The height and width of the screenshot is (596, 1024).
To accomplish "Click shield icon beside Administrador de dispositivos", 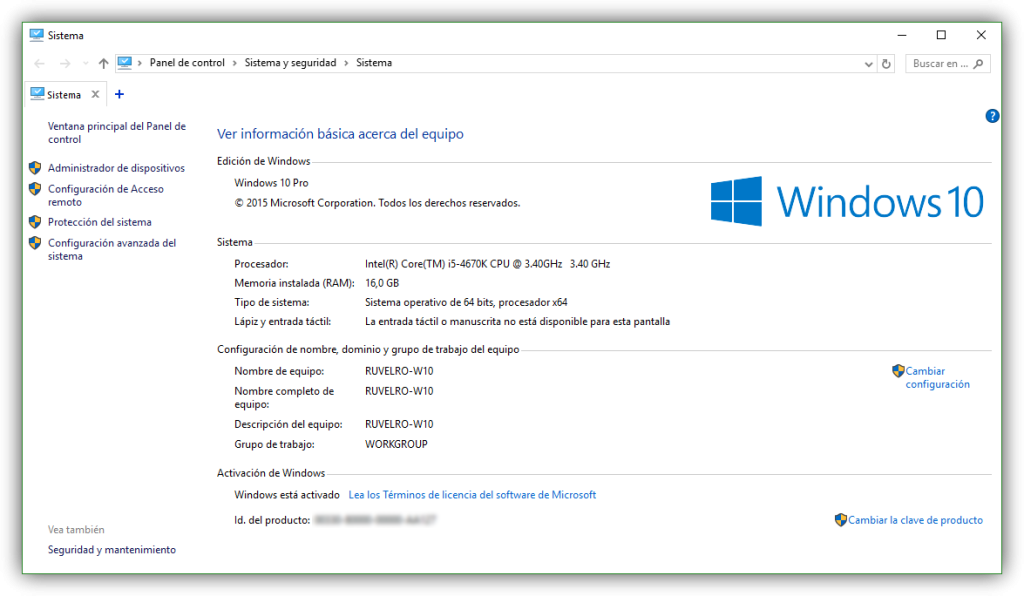I will (35, 168).
